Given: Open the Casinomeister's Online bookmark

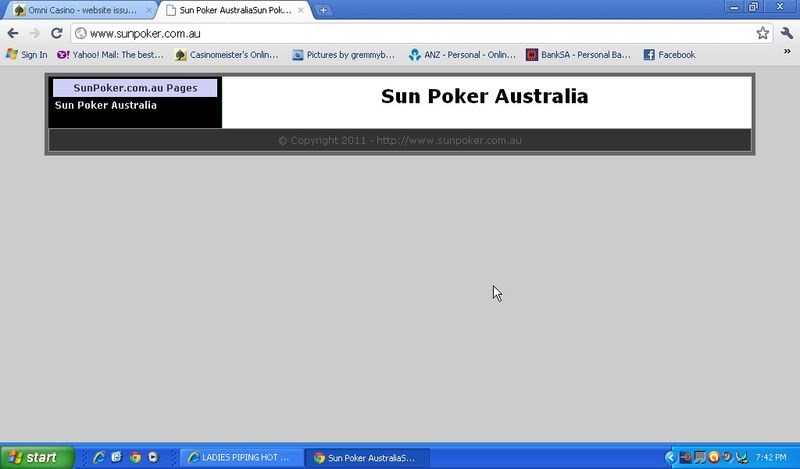Looking at the screenshot, I should (x=227, y=55).
